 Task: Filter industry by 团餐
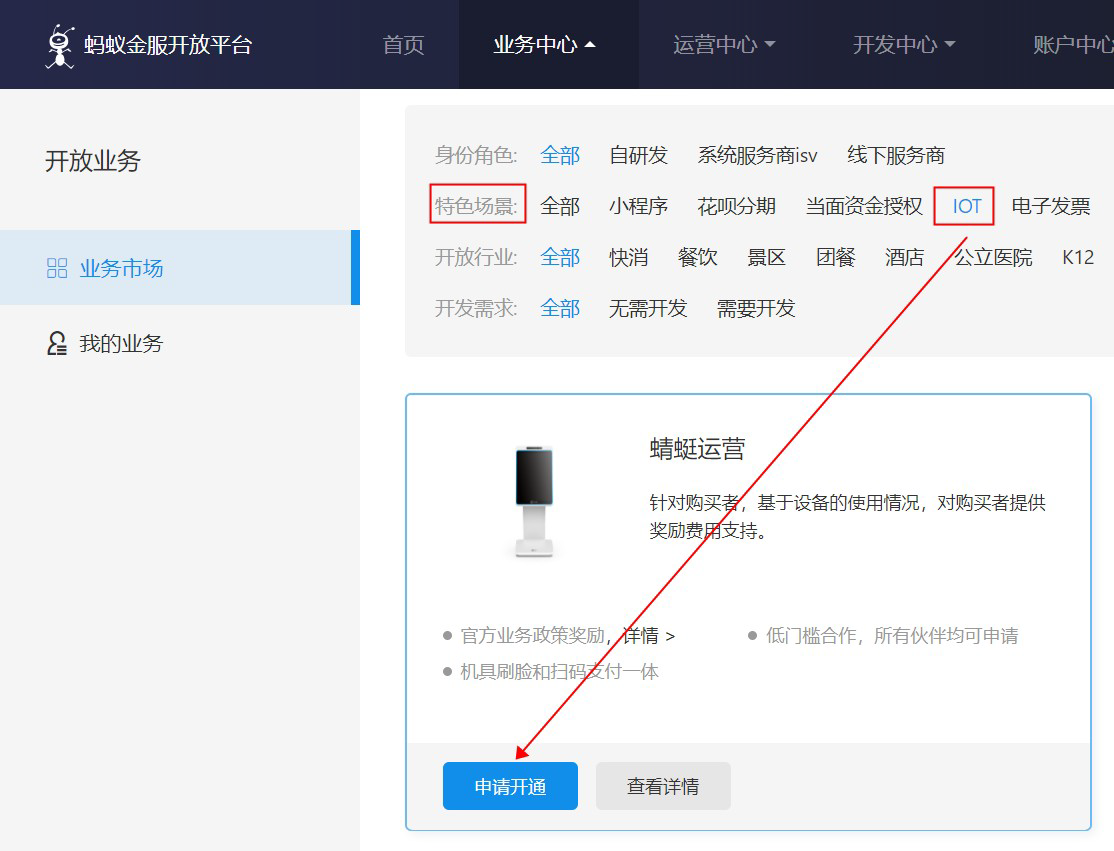(835, 257)
